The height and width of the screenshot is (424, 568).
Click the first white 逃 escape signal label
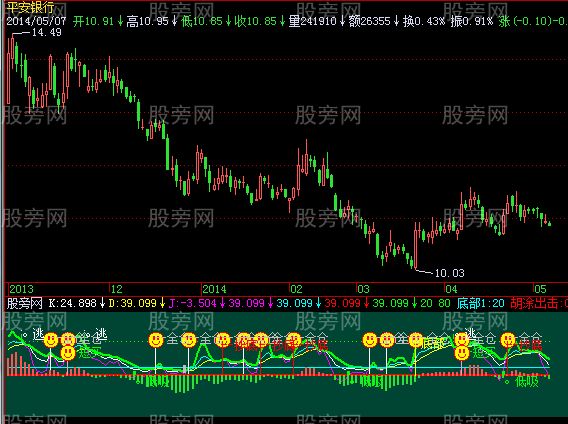point(38,334)
